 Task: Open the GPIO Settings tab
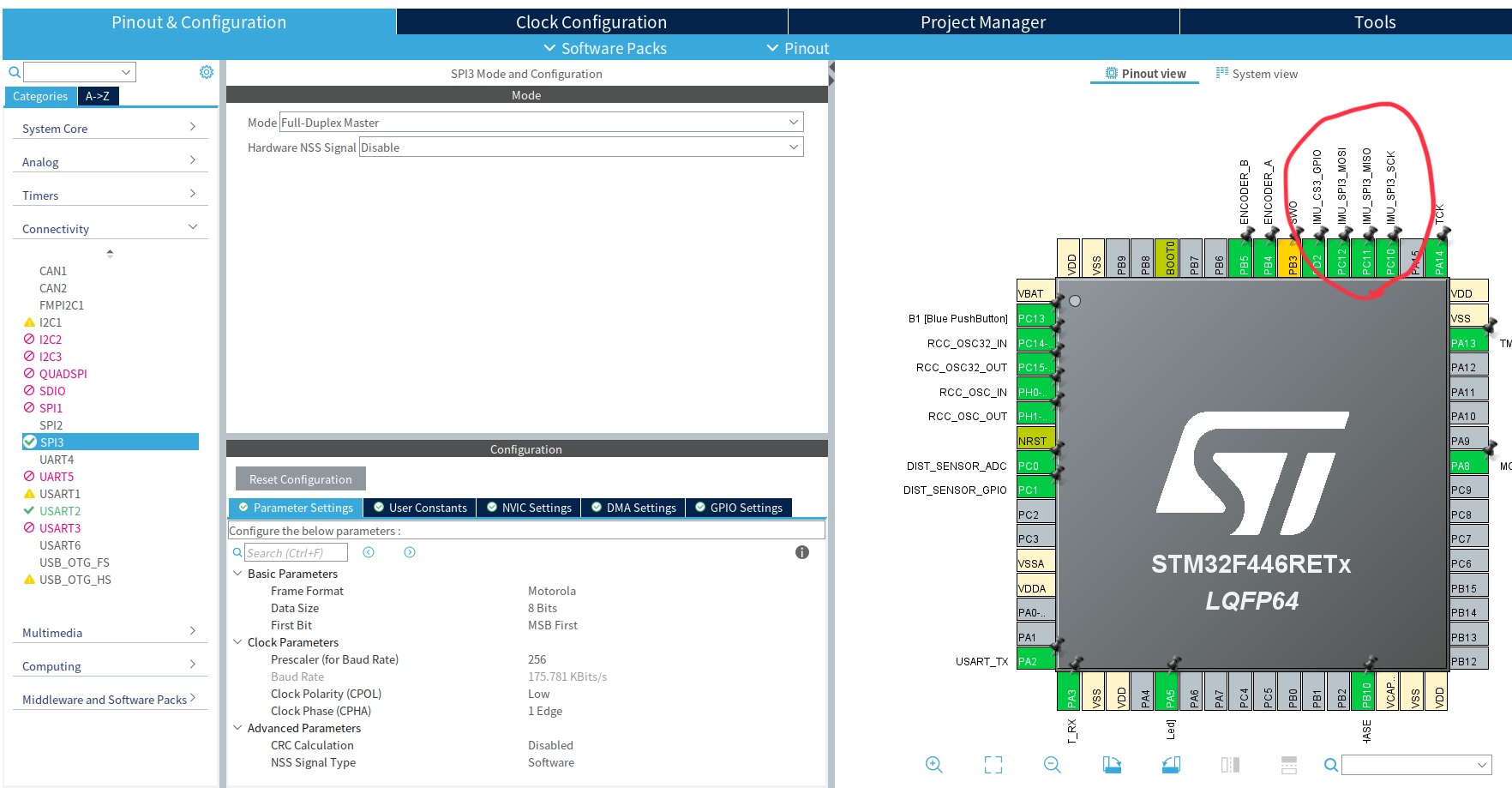pyautogui.click(x=739, y=508)
